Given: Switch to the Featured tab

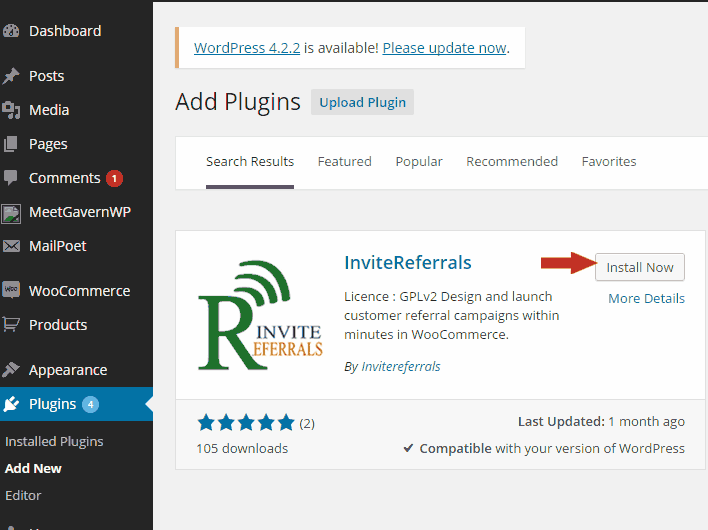Looking at the screenshot, I should coord(345,162).
